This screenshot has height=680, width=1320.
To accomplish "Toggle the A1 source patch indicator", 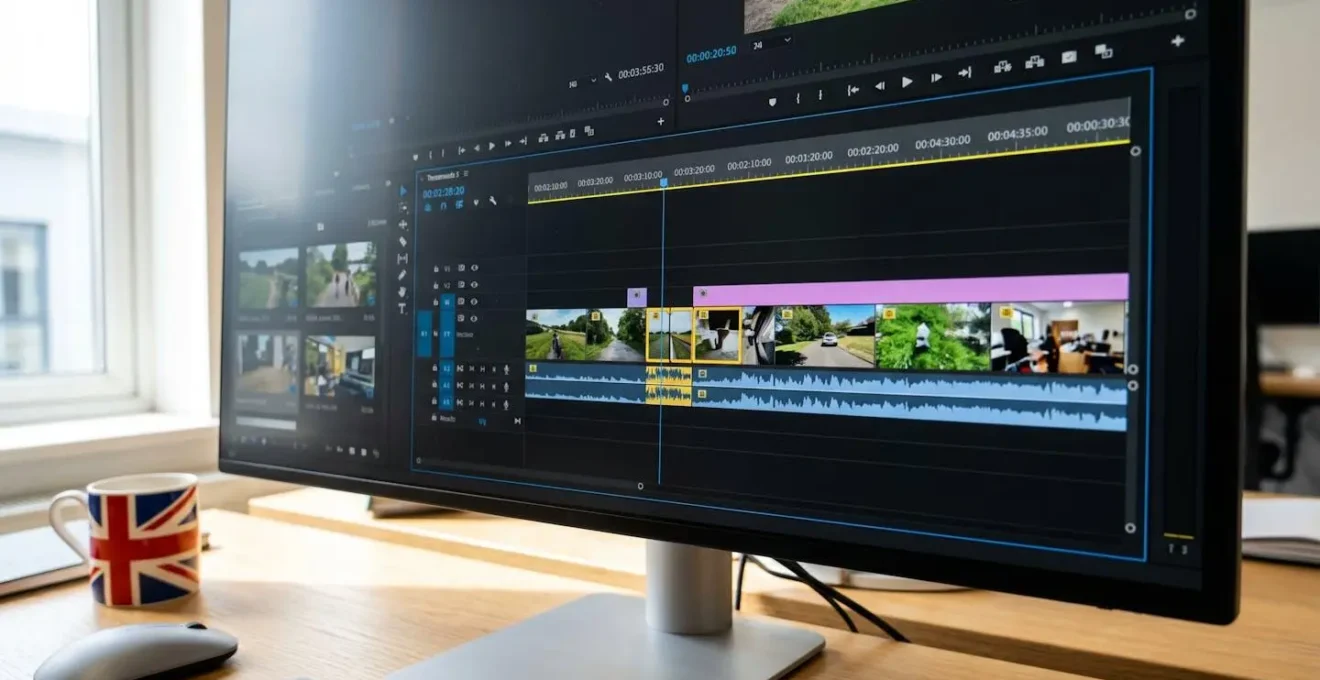I will [x=424, y=333].
